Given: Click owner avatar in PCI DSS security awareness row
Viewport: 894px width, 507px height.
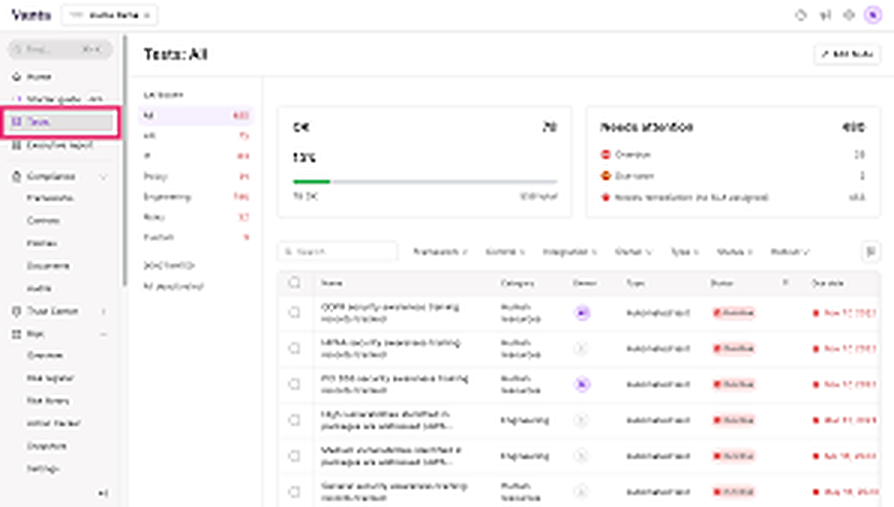Looking at the screenshot, I should (582, 384).
